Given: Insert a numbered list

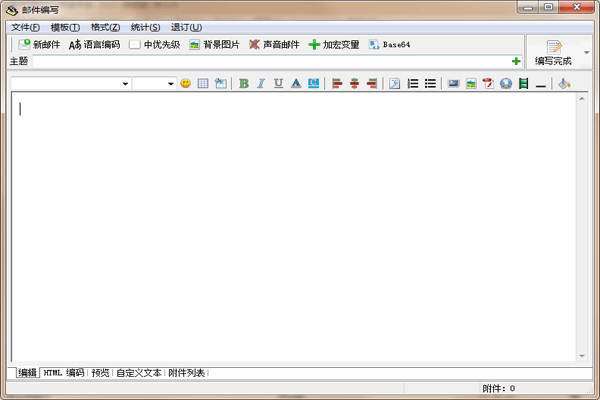Looking at the screenshot, I should pos(413,84).
